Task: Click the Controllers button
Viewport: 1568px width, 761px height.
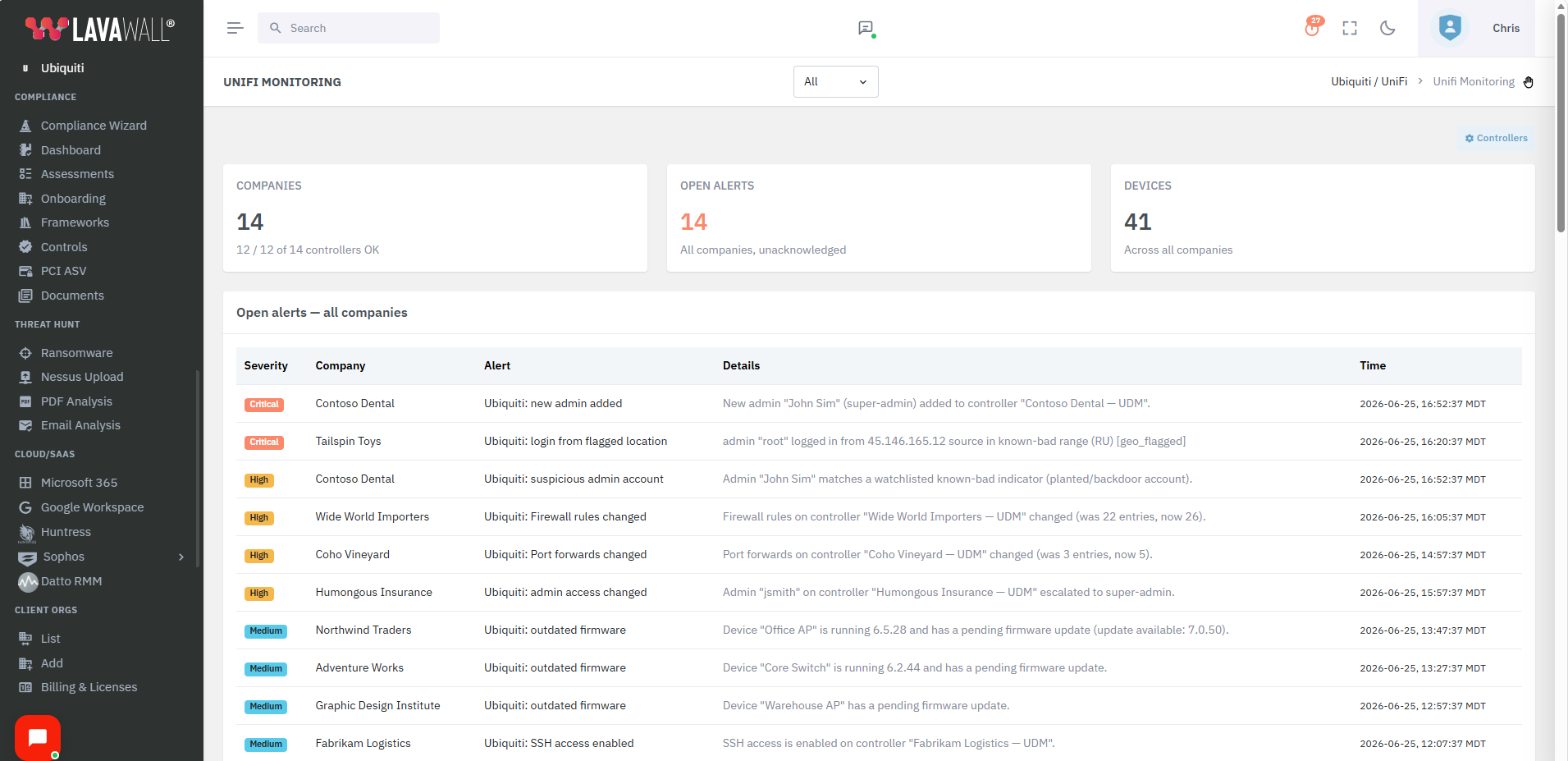Action: pos(1497,138)
